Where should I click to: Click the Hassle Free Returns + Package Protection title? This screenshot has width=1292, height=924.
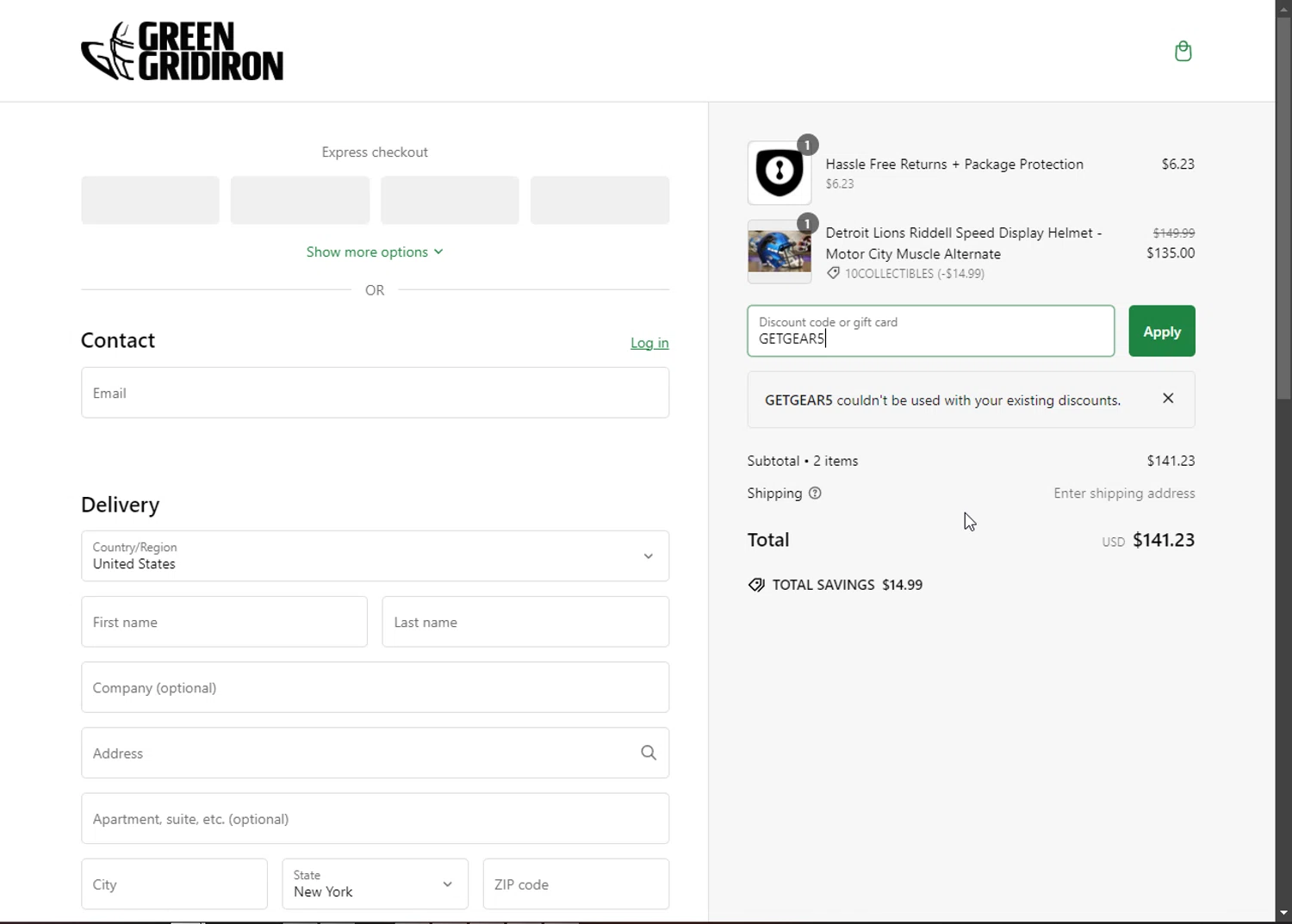(954, 164)
